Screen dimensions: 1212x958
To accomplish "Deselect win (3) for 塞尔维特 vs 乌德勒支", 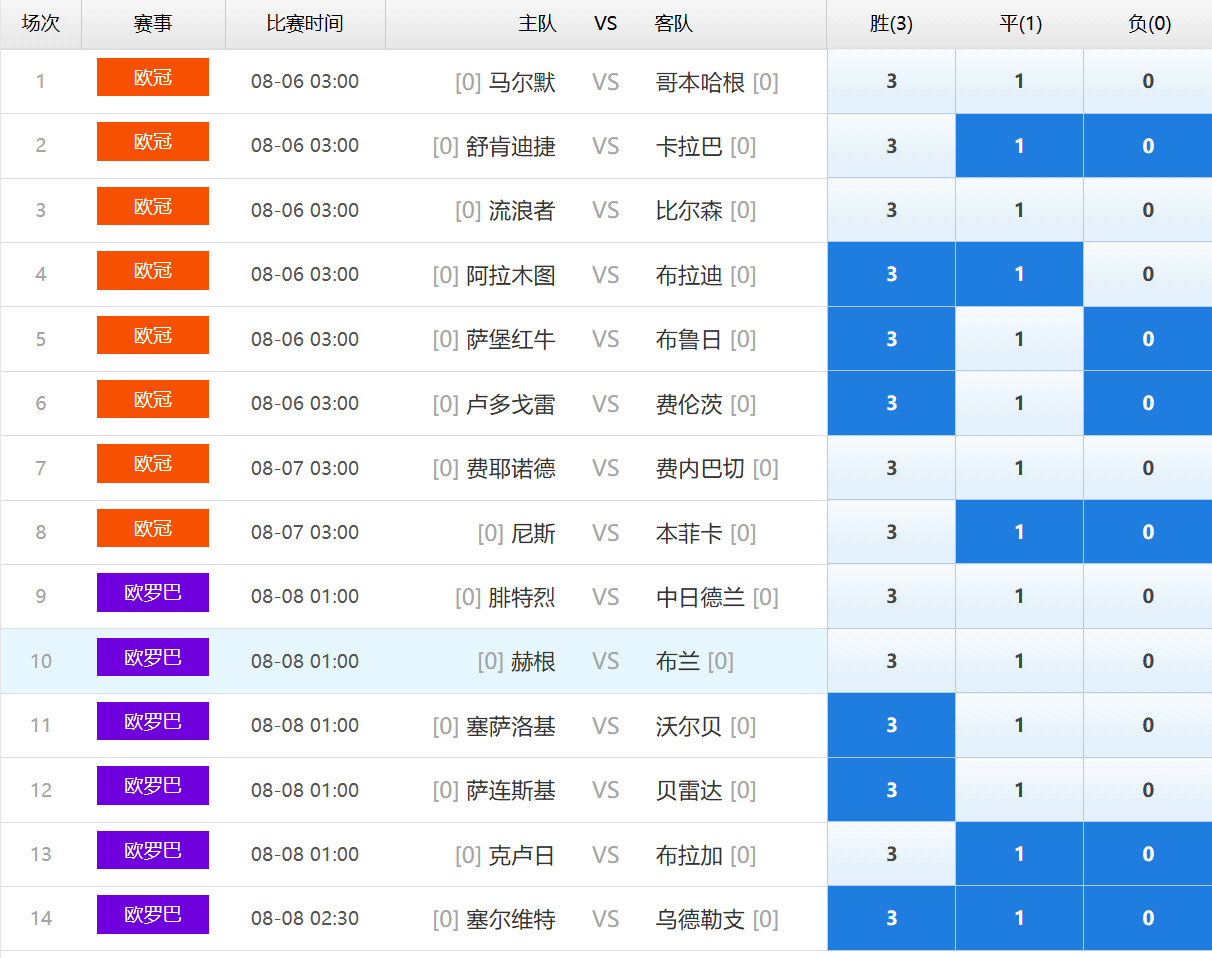I will pos(891,918).
